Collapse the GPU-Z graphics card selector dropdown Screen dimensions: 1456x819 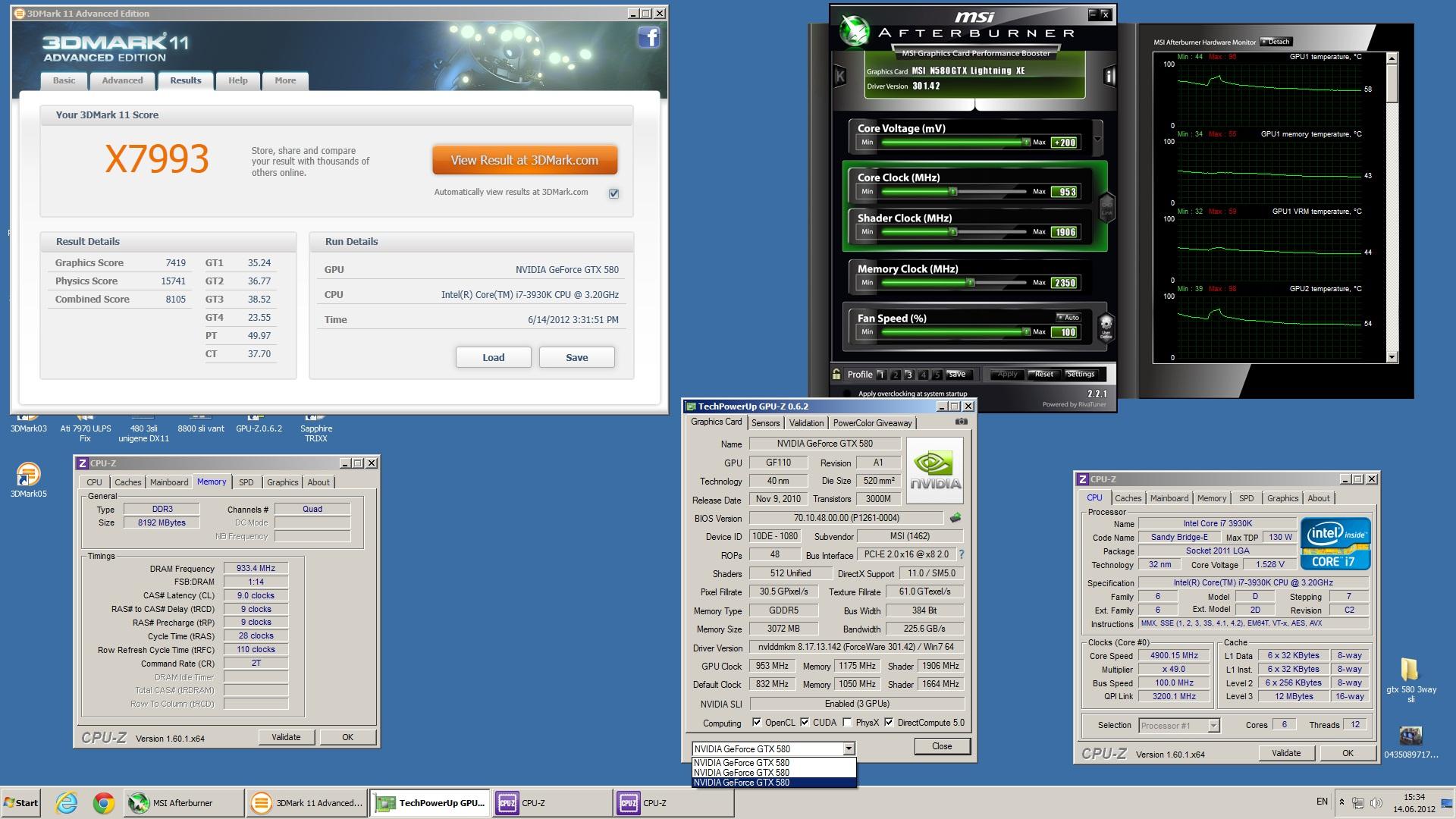point(849,748)
